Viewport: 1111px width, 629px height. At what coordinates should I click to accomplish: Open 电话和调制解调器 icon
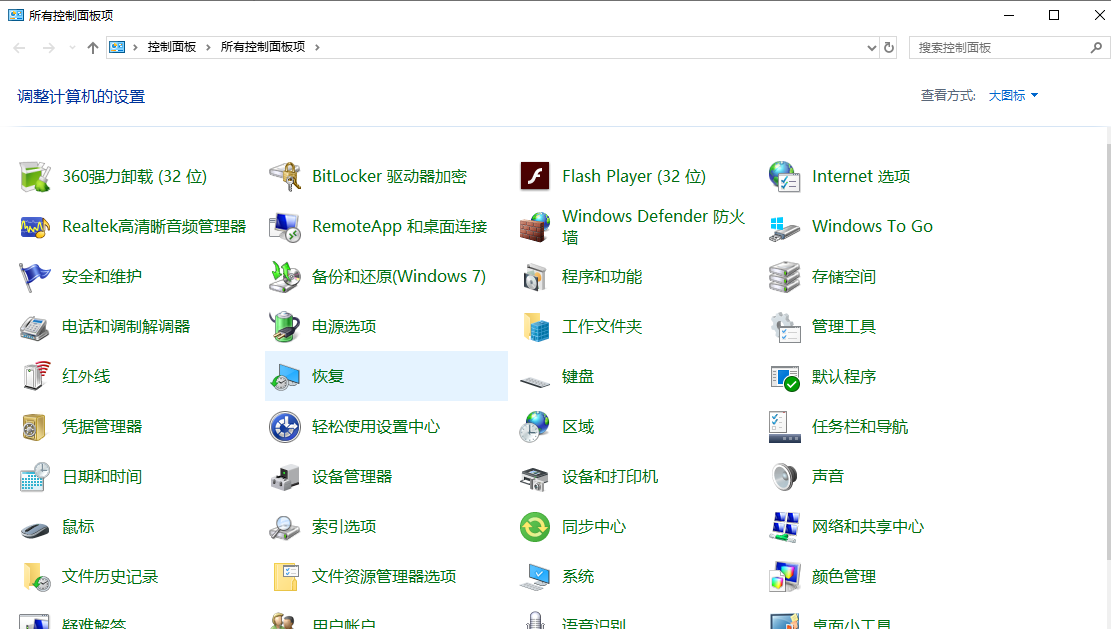click(35, 327)
